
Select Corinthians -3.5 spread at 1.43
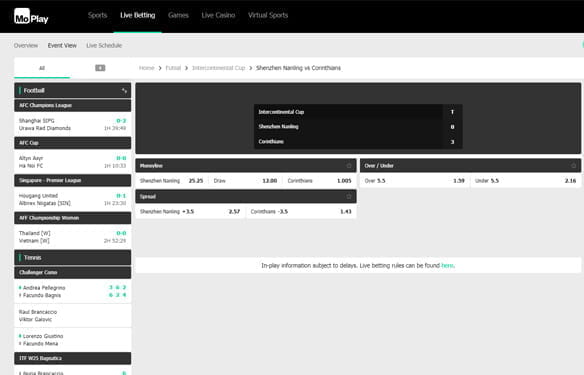click(301, 212)
